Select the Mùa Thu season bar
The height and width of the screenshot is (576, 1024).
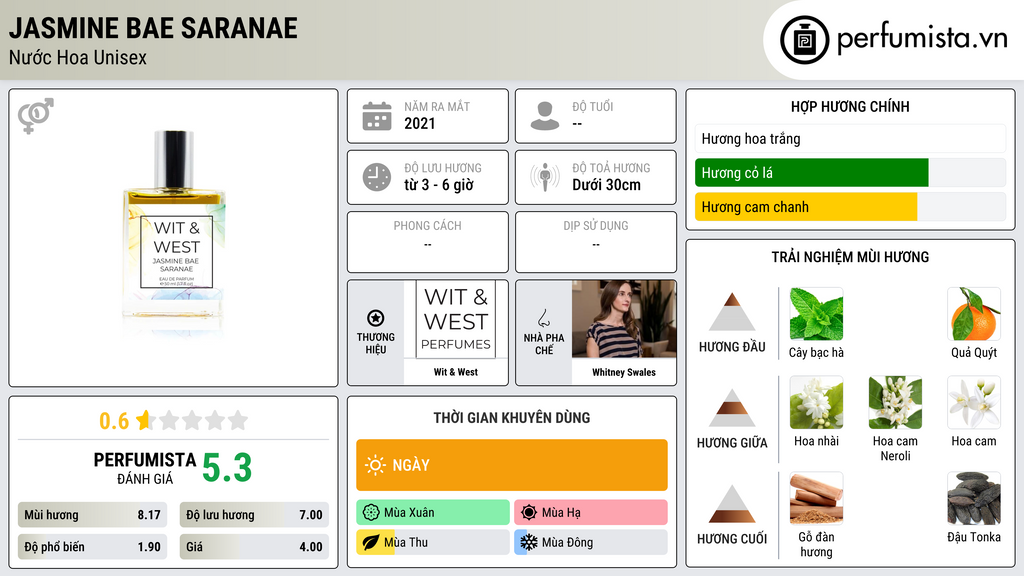(433, 543)
